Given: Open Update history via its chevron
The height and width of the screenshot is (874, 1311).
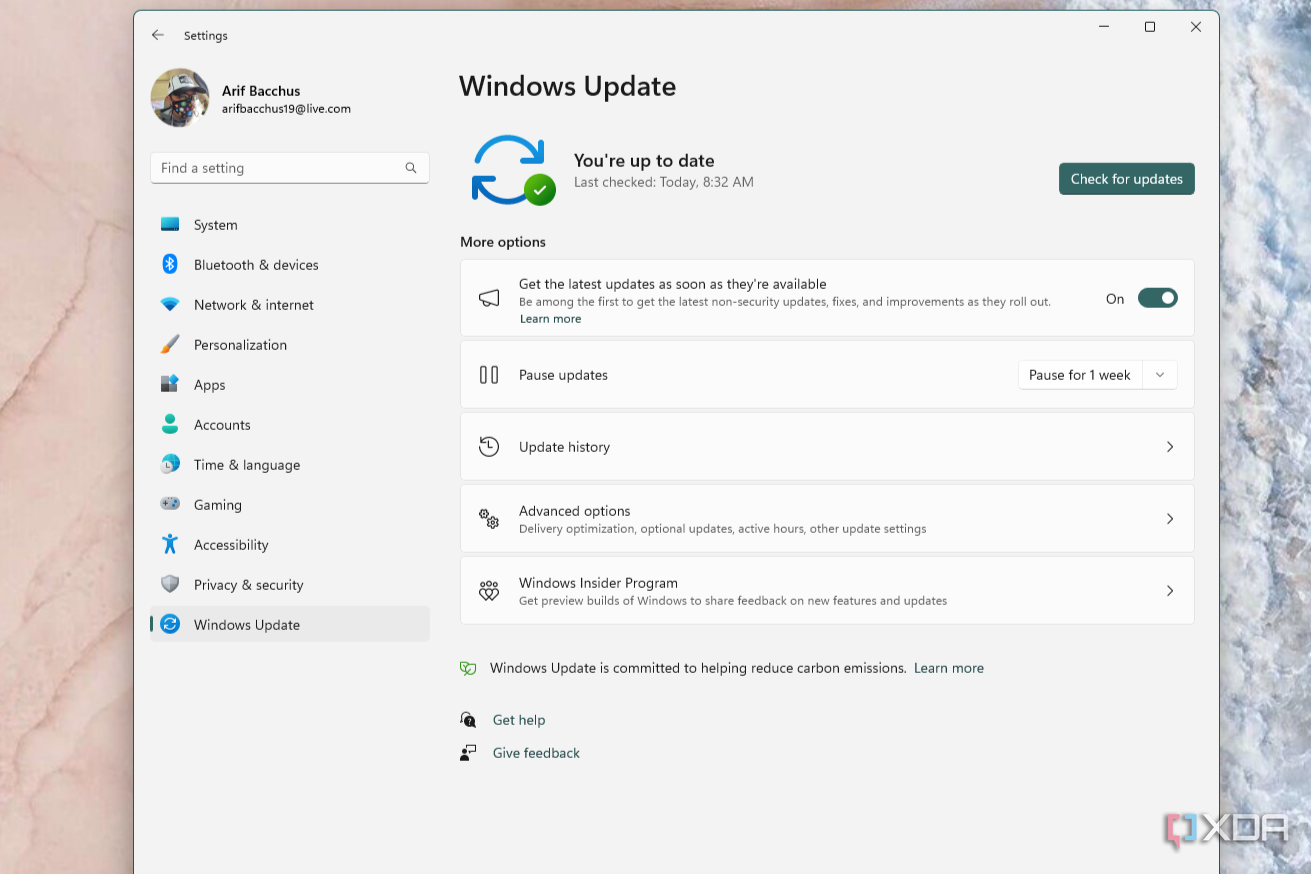Looking at the screenshot, I should coord(1170,447).
